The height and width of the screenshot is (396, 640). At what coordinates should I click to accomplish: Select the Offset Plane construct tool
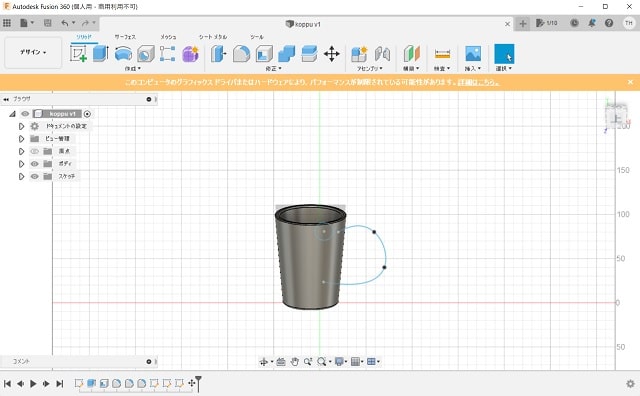point(411,53)
